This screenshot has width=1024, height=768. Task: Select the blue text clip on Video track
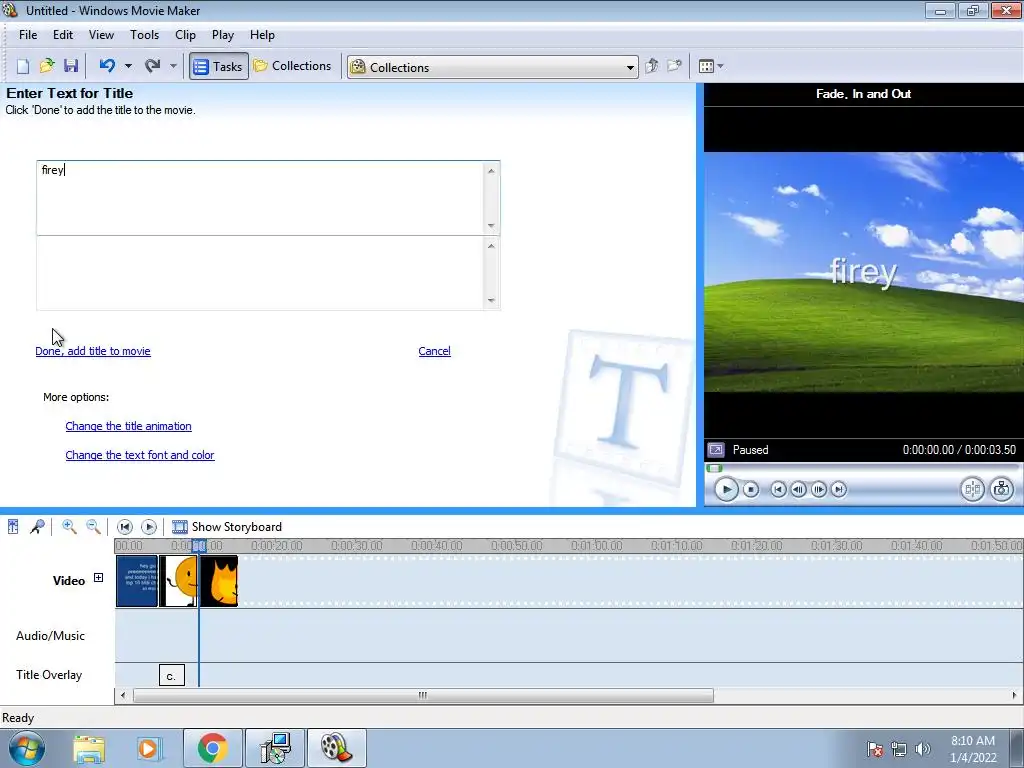tap(137, 581)
